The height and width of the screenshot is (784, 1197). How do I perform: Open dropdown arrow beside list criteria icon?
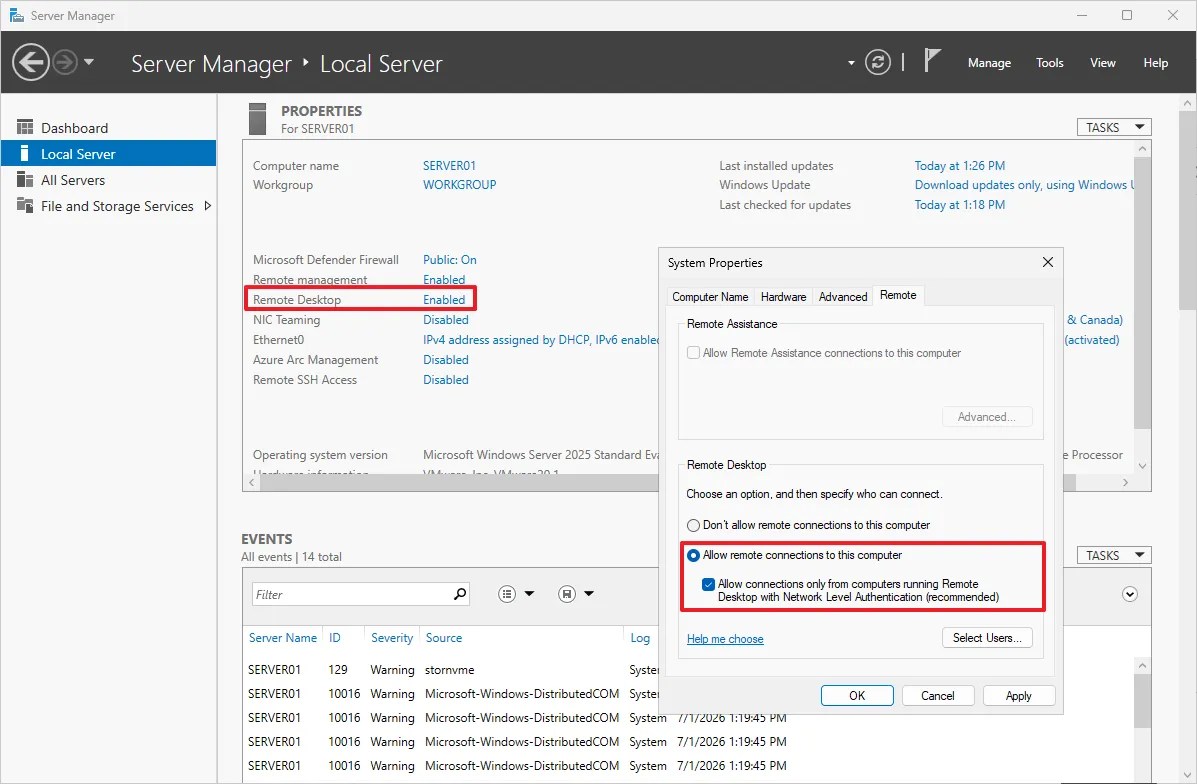(x=529, y=594)
